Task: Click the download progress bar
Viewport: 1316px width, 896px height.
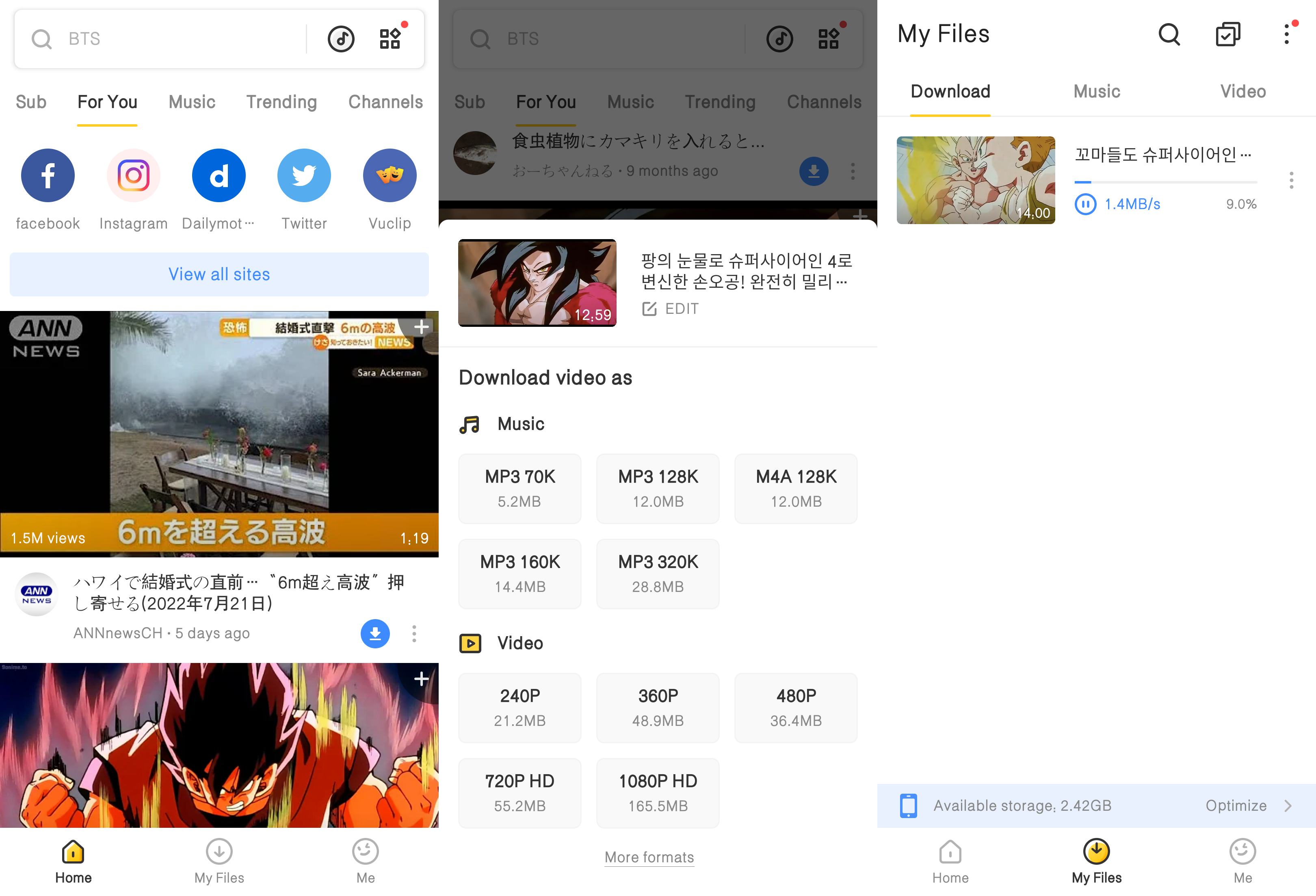Action: coord(1165,182)
